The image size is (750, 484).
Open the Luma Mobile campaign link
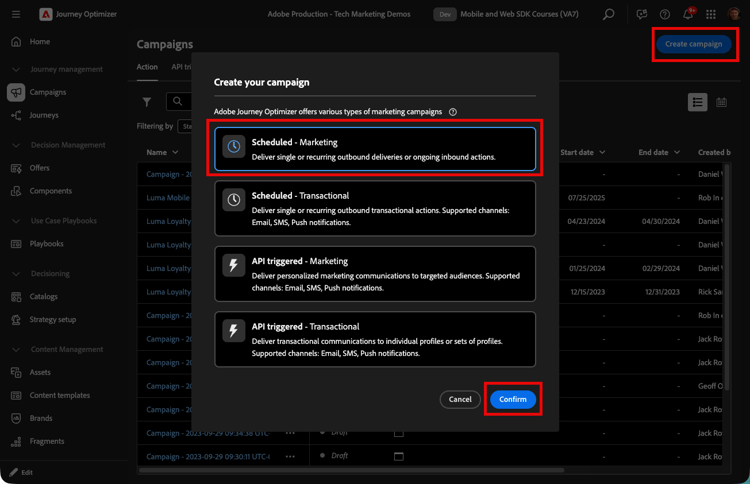pyautogui.click(x=168, y=198)
